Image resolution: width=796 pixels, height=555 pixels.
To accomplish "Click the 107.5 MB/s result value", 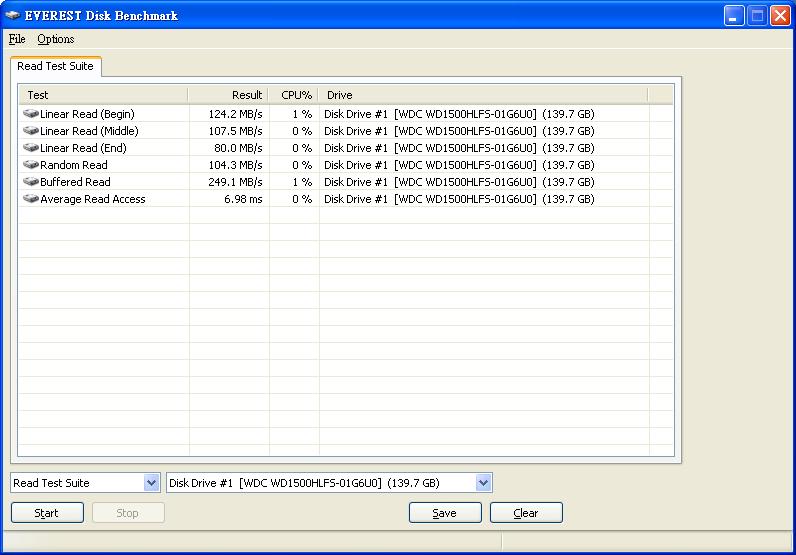I will click(x=236, y=131).
